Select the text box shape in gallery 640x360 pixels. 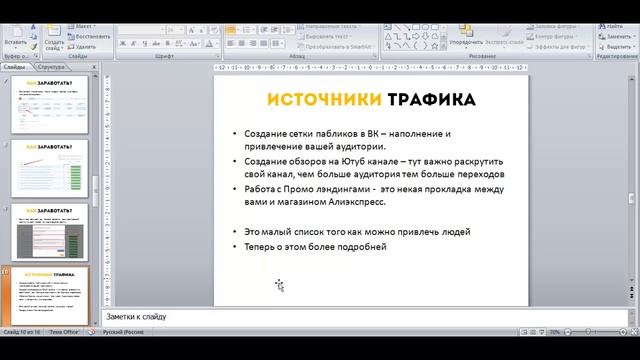pos(388,27)
